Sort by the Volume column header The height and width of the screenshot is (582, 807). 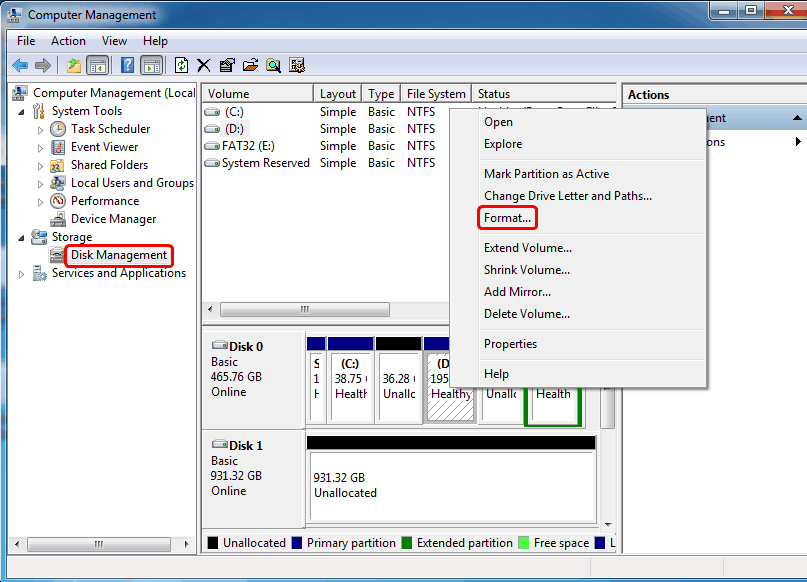258,94
